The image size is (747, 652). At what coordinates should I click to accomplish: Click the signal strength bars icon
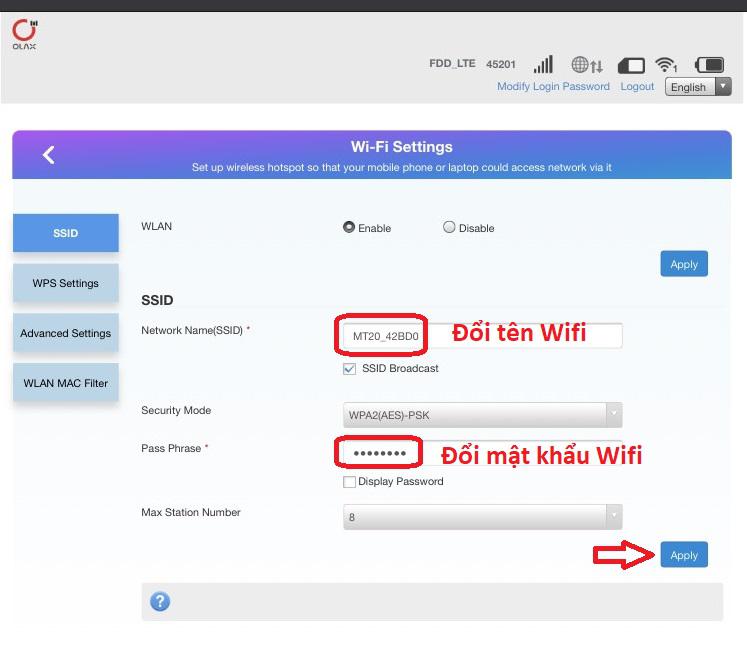[543, 64]
